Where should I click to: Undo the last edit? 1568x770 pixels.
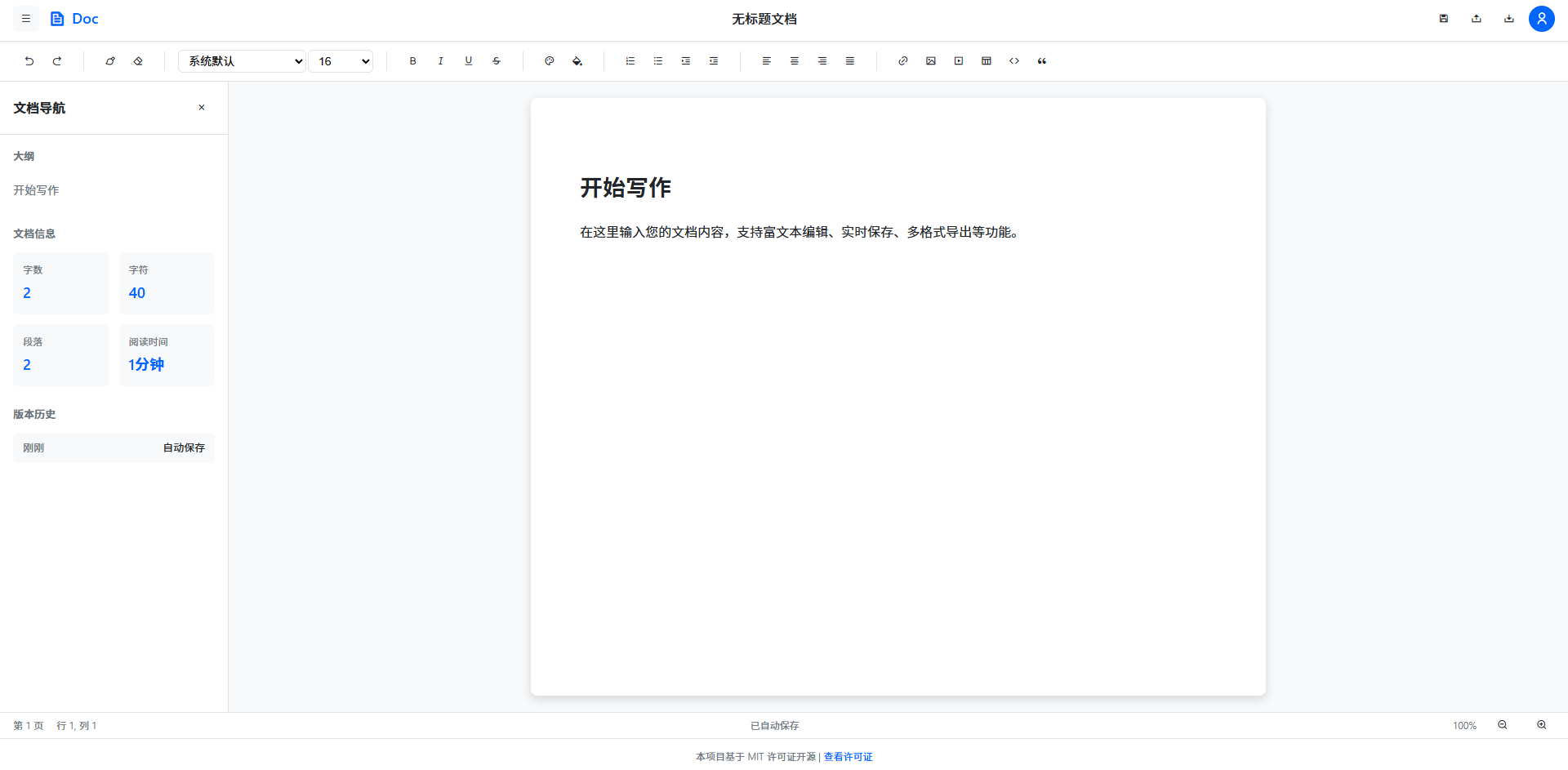[x=29, y=60]
